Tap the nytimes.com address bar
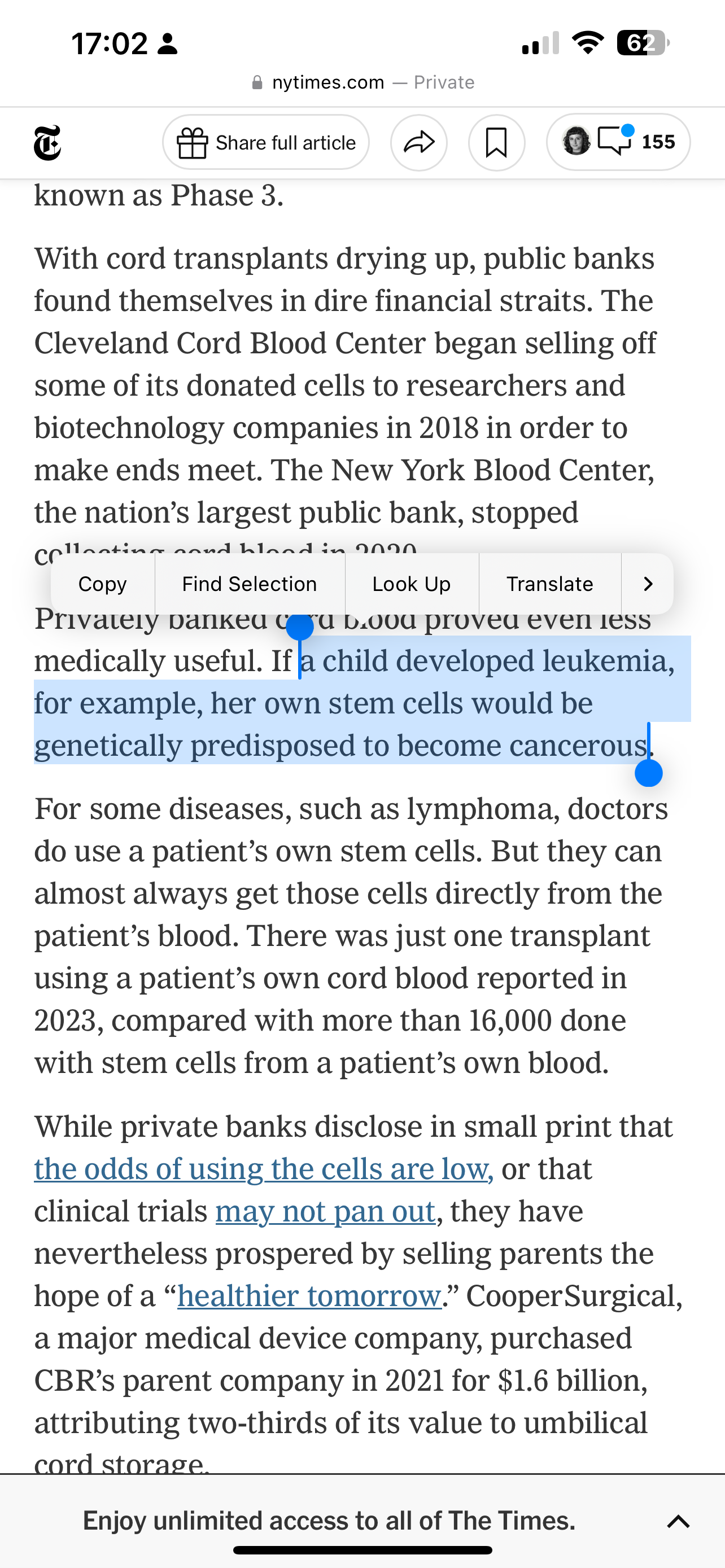725x1568 pixels. click(363, 82)
